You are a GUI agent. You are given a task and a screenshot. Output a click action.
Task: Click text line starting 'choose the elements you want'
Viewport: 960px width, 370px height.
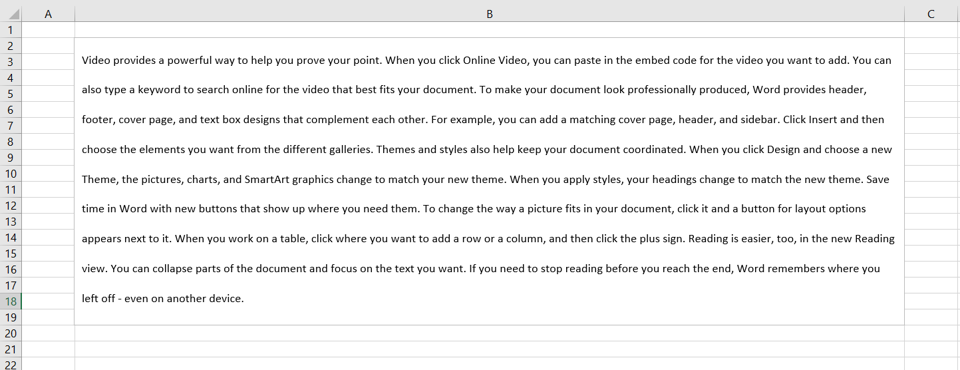pos(487,149)
